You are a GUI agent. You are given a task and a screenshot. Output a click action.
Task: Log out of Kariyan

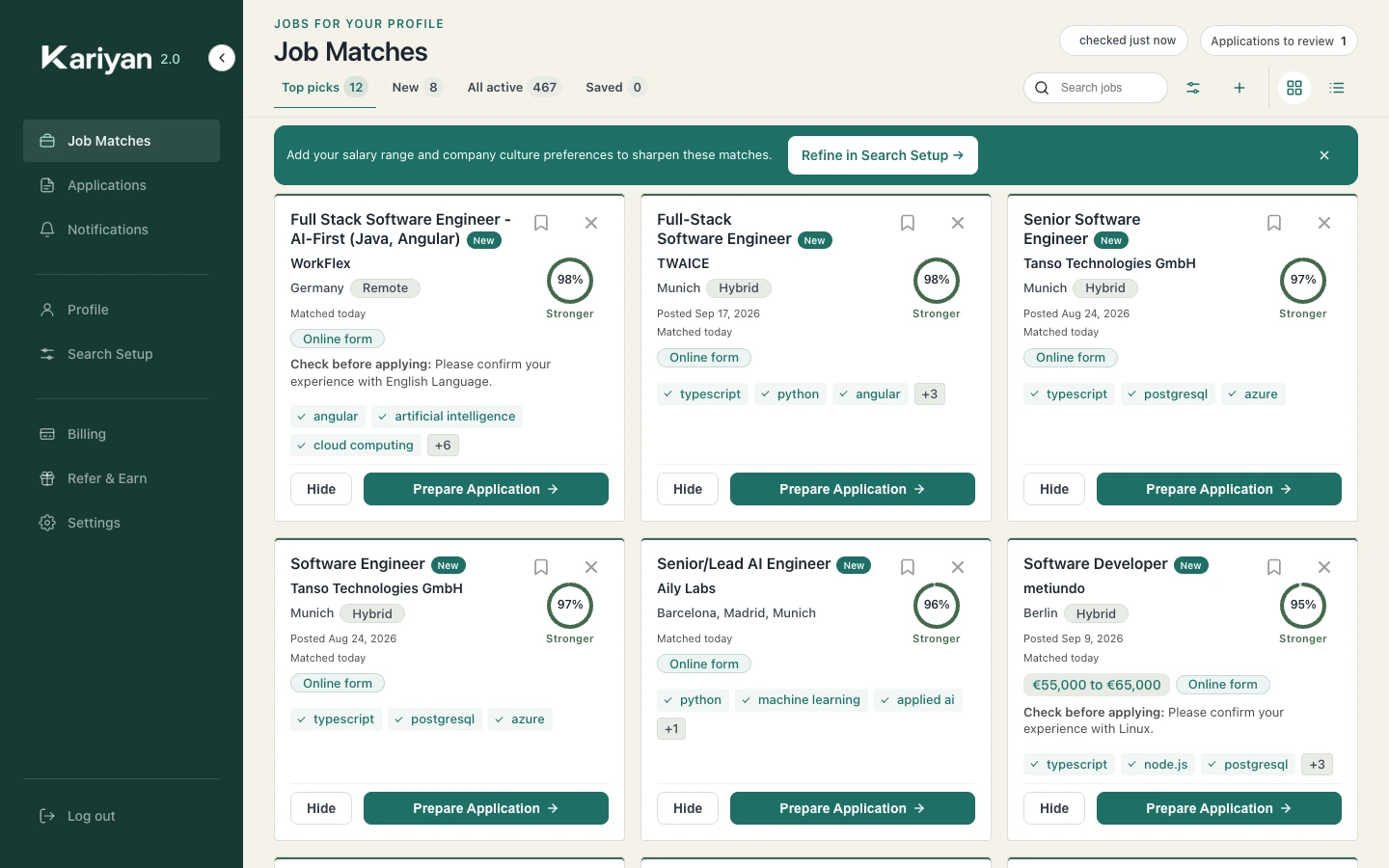point(122,816)
